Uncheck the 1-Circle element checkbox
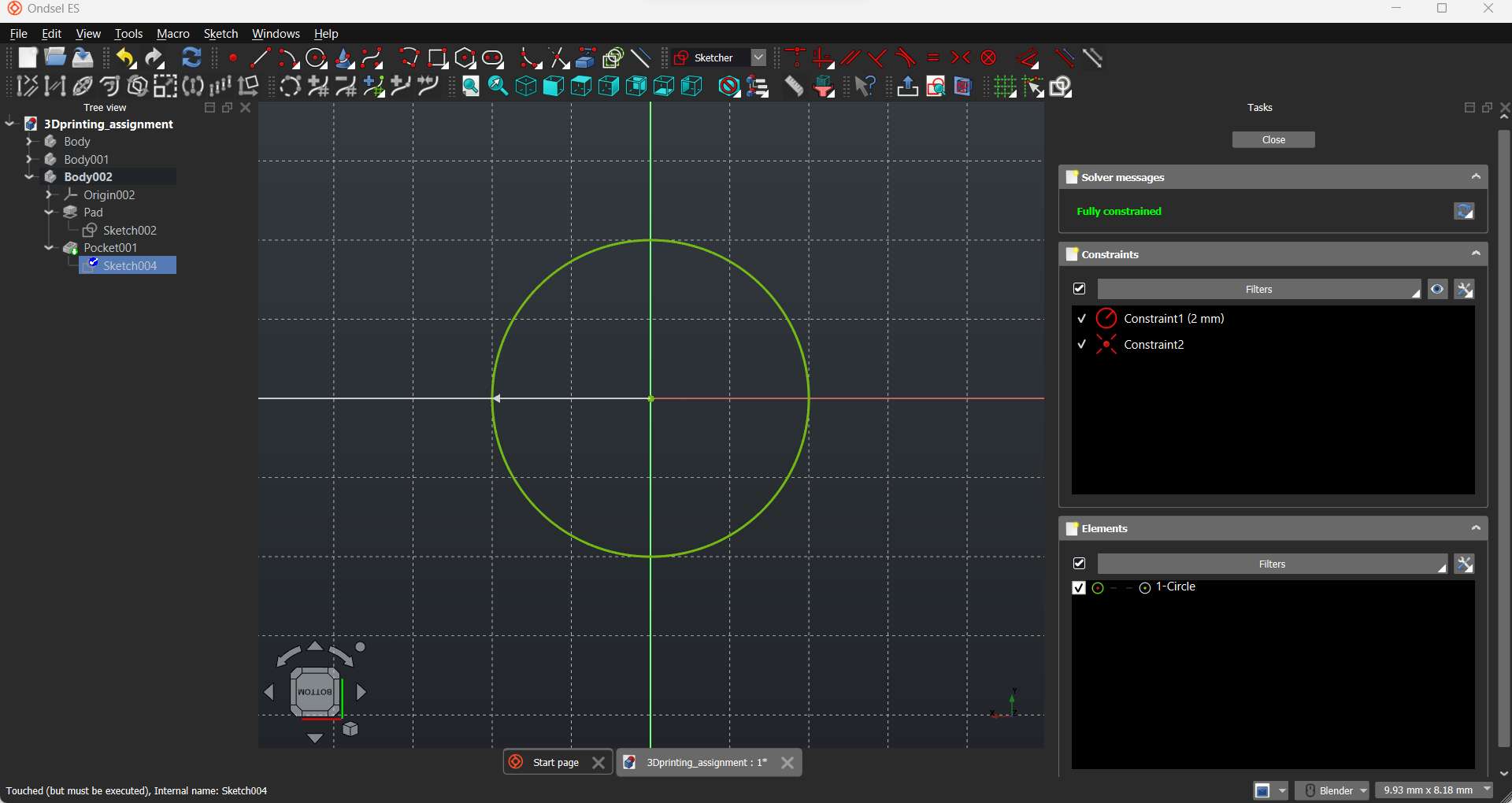 click(x=1079, y=588)
